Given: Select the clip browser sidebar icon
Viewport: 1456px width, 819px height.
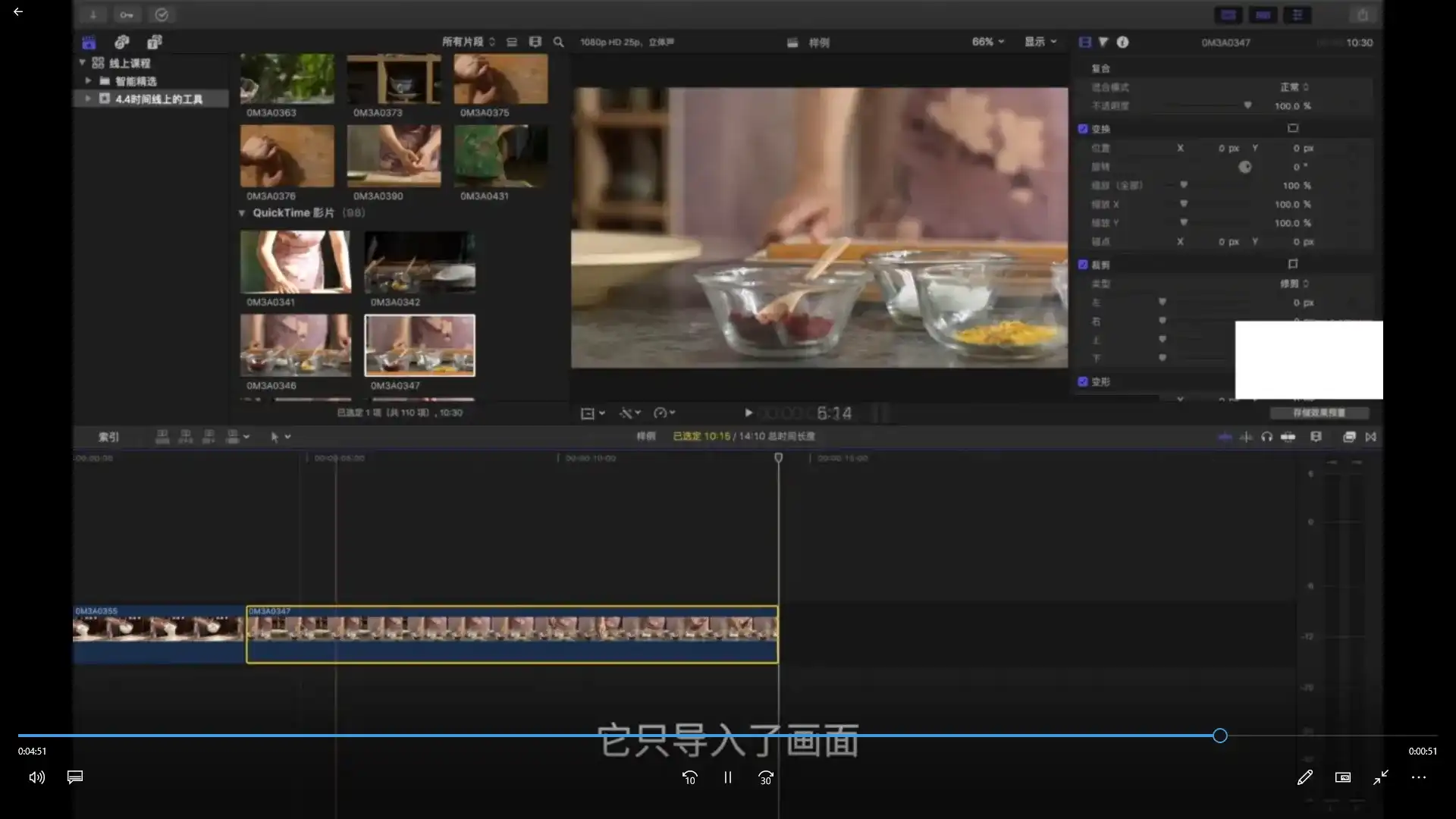Looking at the screenshot, I should (89, 42).
